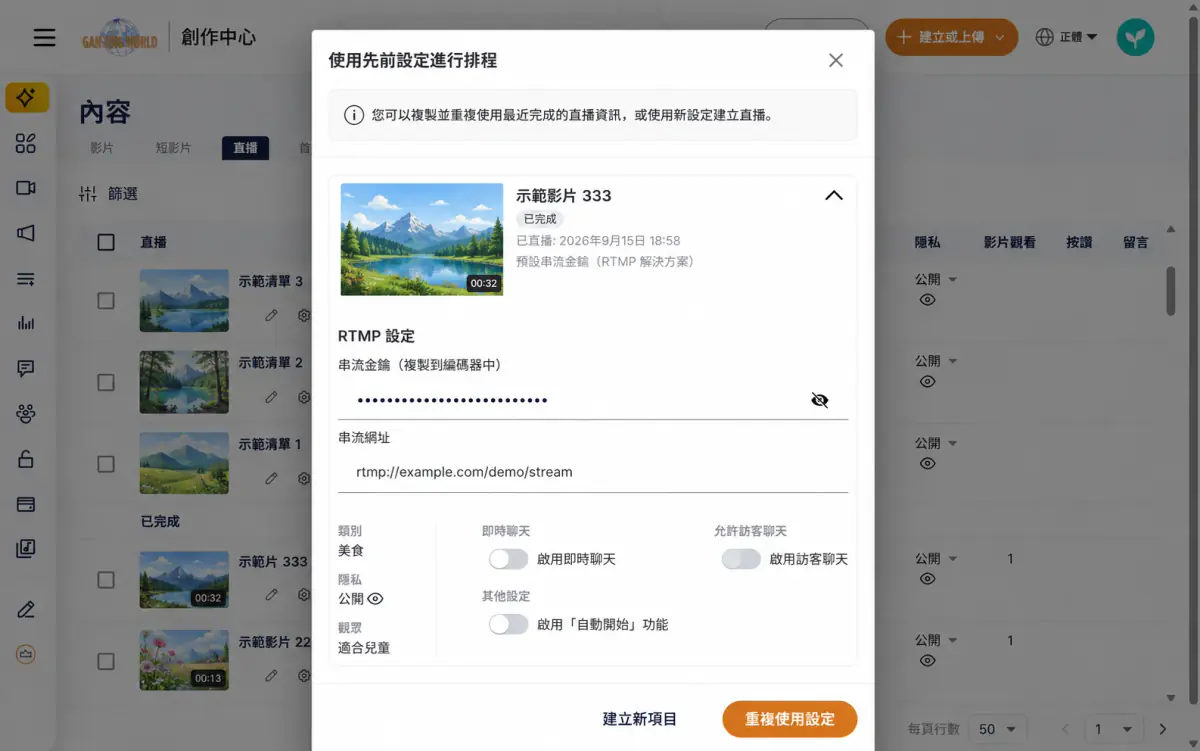1200x751 pixels.
Task: Open the megaphone promotion icon
Action: tap(26, 233)
